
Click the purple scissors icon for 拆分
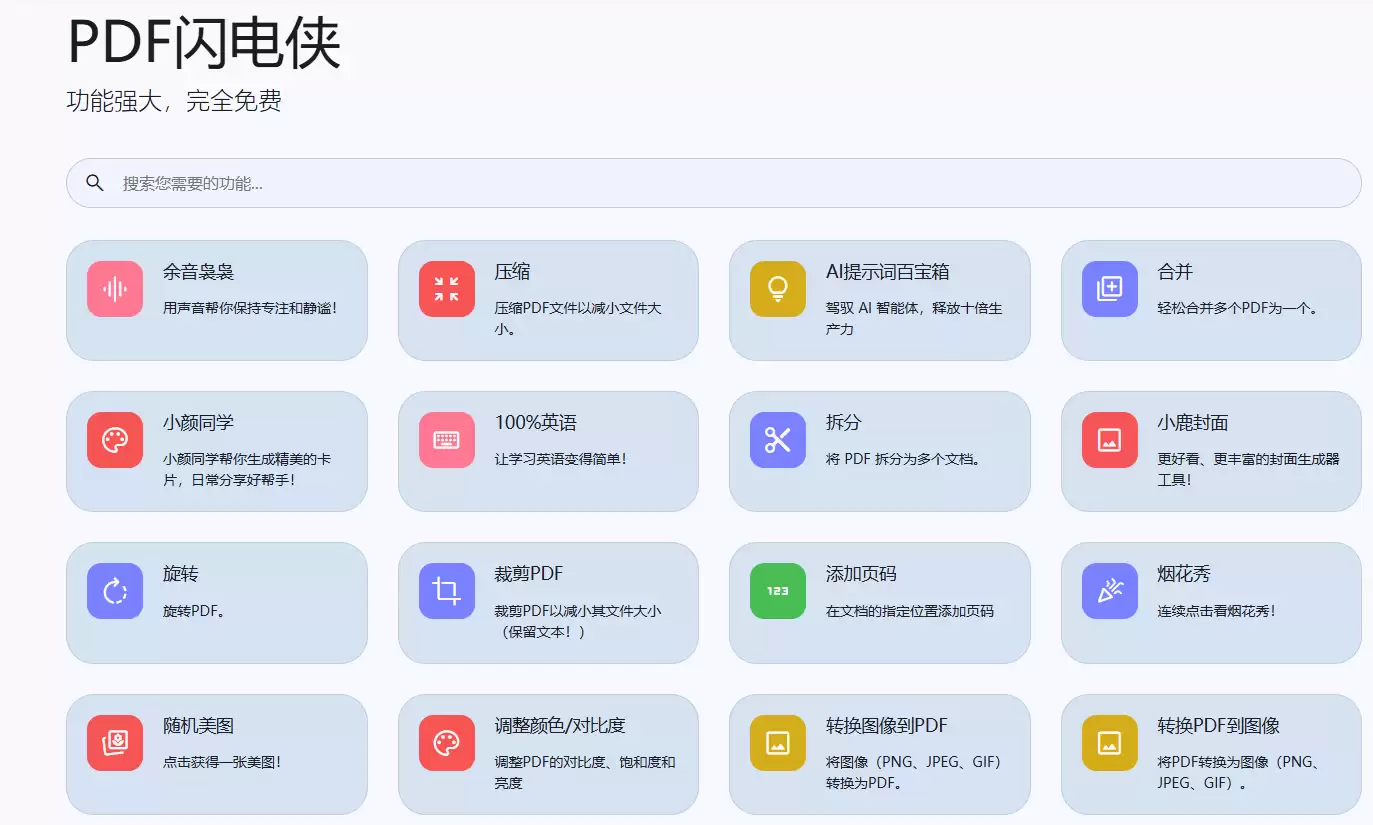click(x=778, y=440)
